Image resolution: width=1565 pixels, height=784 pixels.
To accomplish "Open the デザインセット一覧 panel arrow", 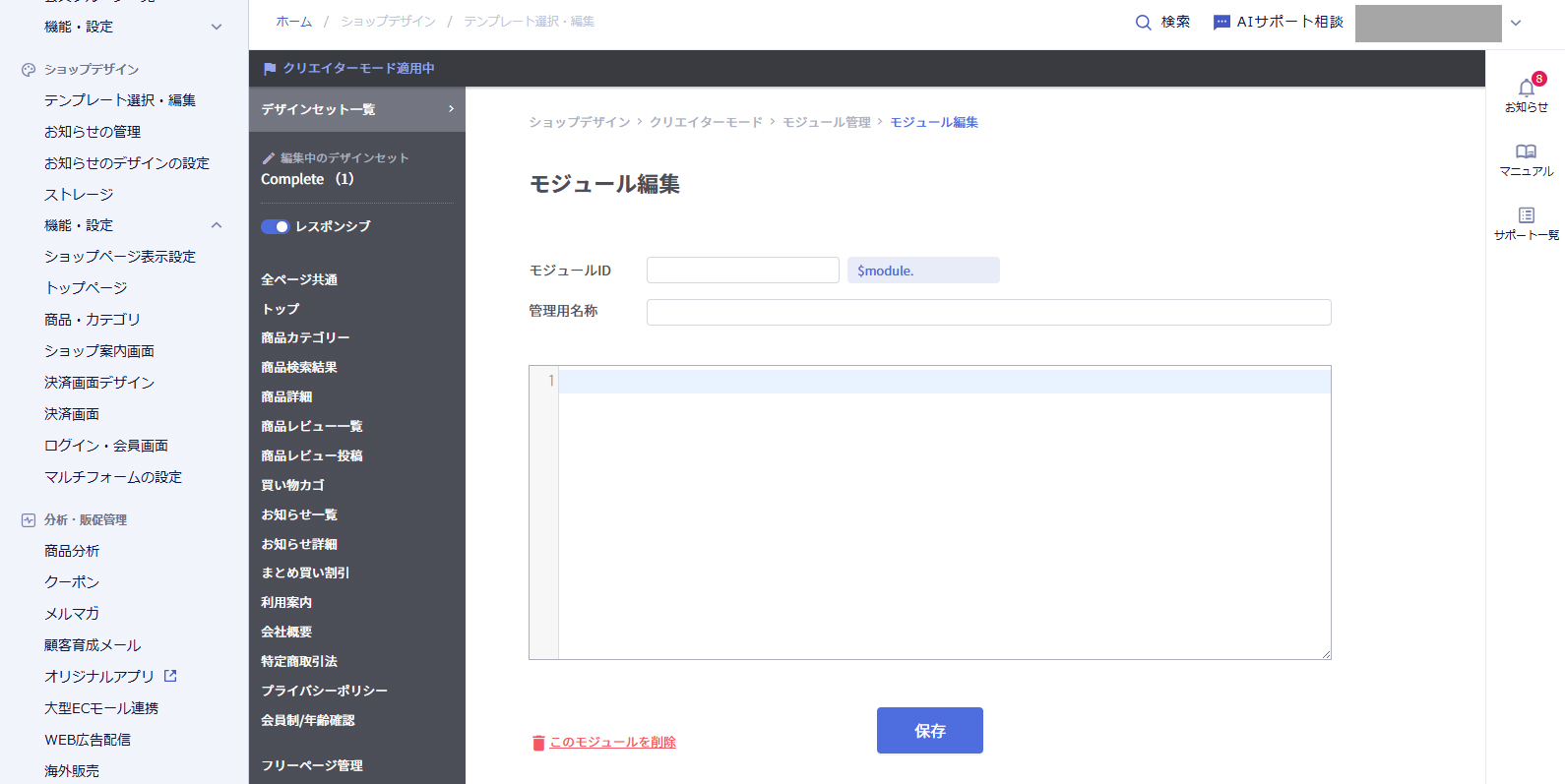I will (x=451, y=109).
